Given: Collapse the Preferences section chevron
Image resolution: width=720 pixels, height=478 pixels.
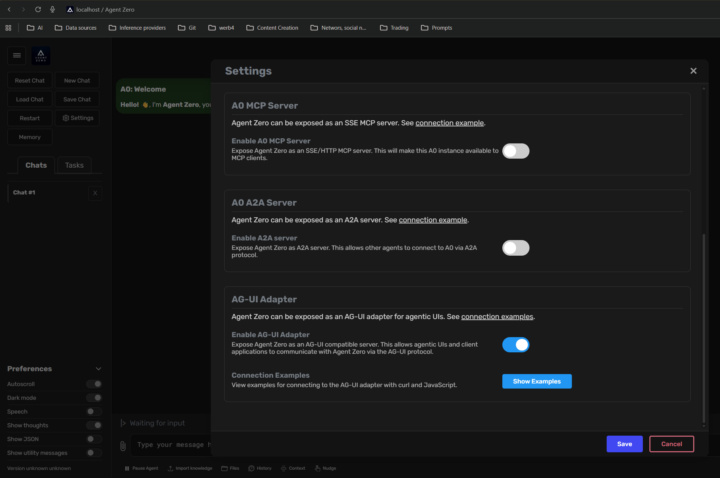Looking at the screenshot, I should tap(98, 369).
